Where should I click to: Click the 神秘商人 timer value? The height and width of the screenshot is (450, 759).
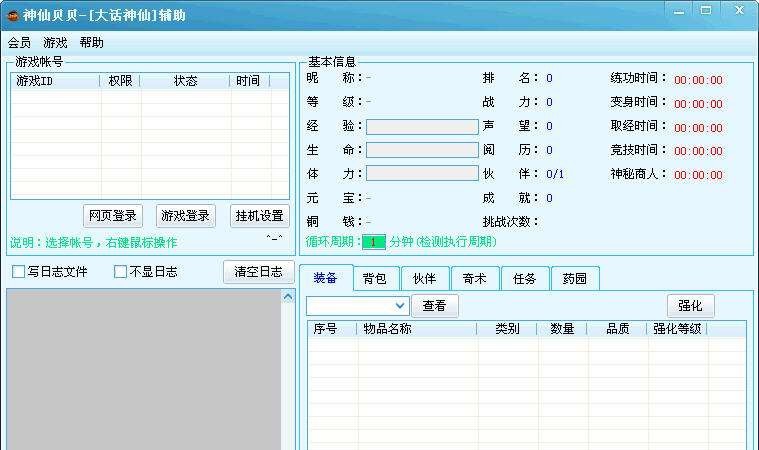[x=698, y=175]
